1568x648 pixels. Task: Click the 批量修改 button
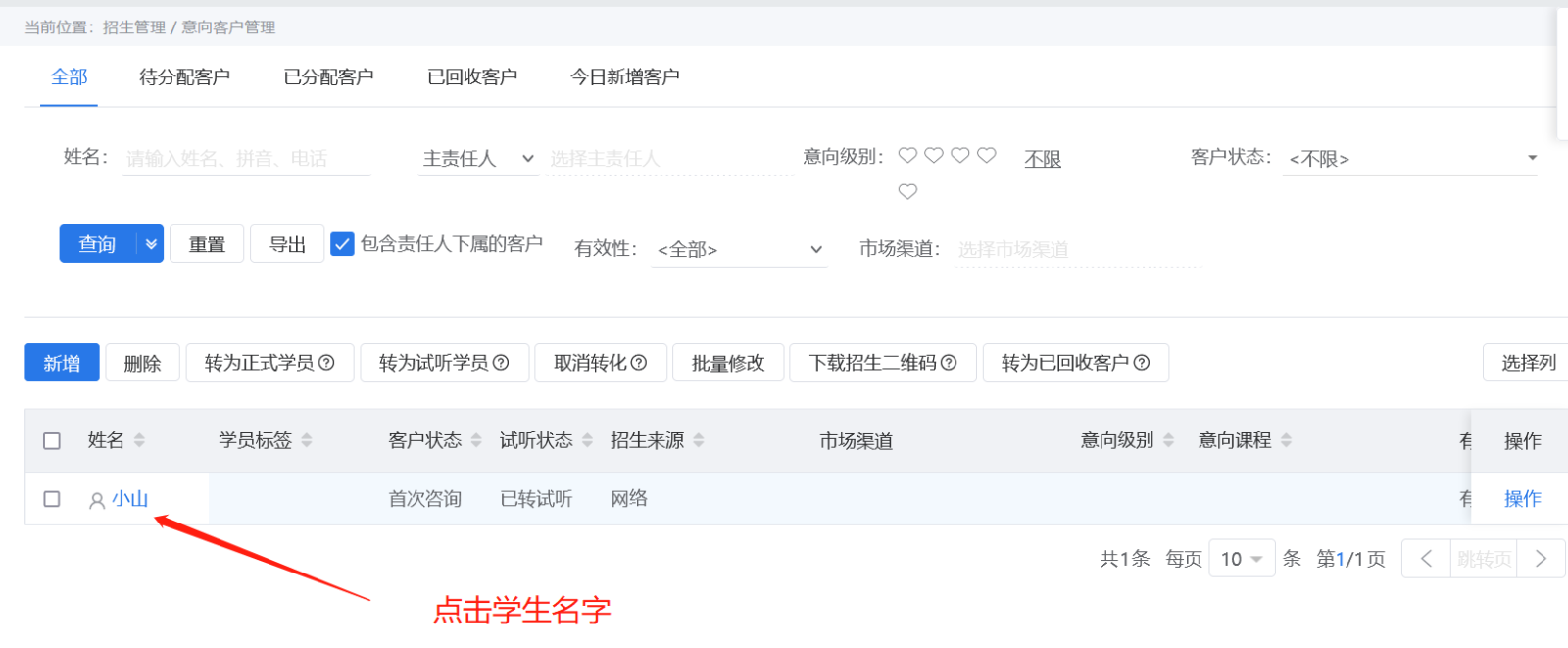(728, 363)
